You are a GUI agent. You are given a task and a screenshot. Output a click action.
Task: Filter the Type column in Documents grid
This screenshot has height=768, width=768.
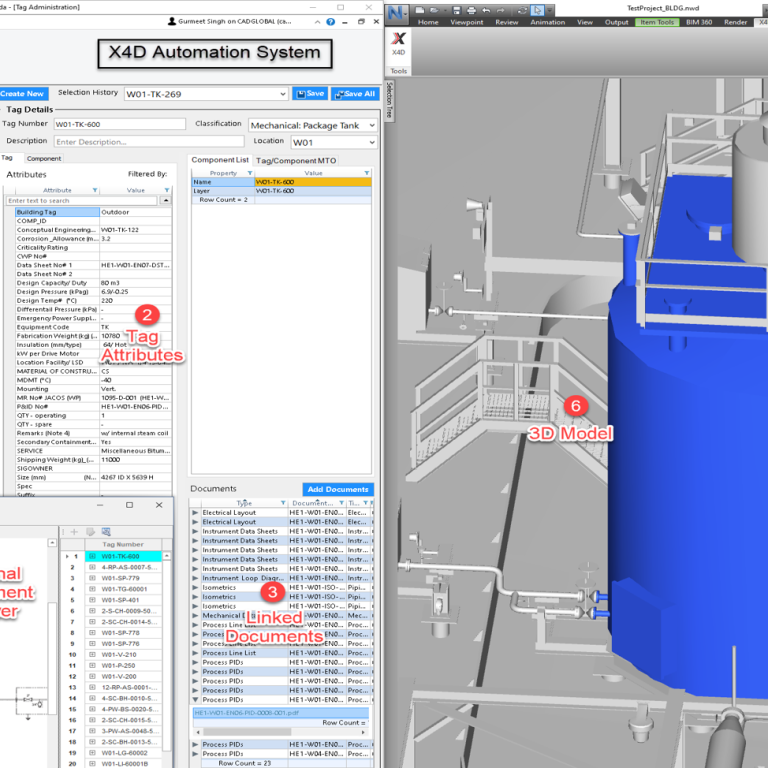click(x=283, y=503)
